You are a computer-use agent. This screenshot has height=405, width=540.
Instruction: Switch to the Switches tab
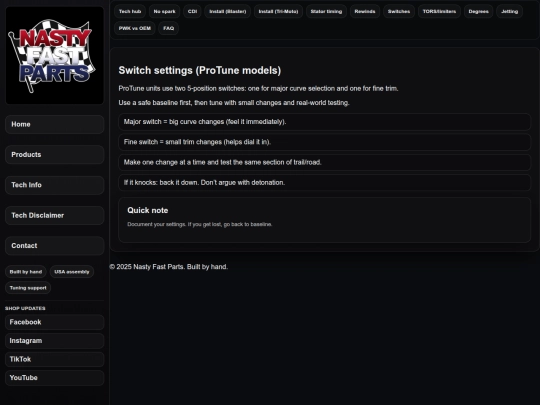[x=399, y=11]
